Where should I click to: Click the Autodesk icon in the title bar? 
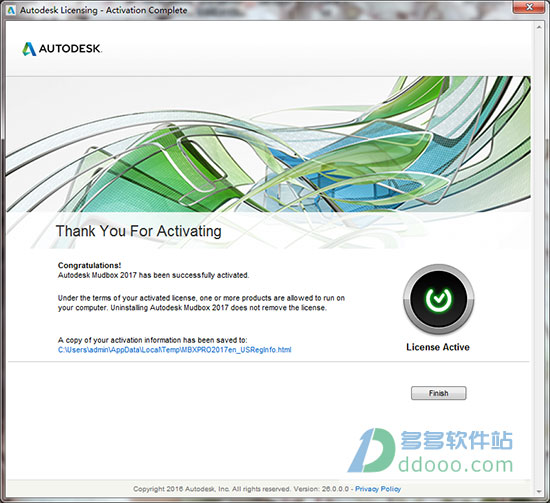point(11,10)
